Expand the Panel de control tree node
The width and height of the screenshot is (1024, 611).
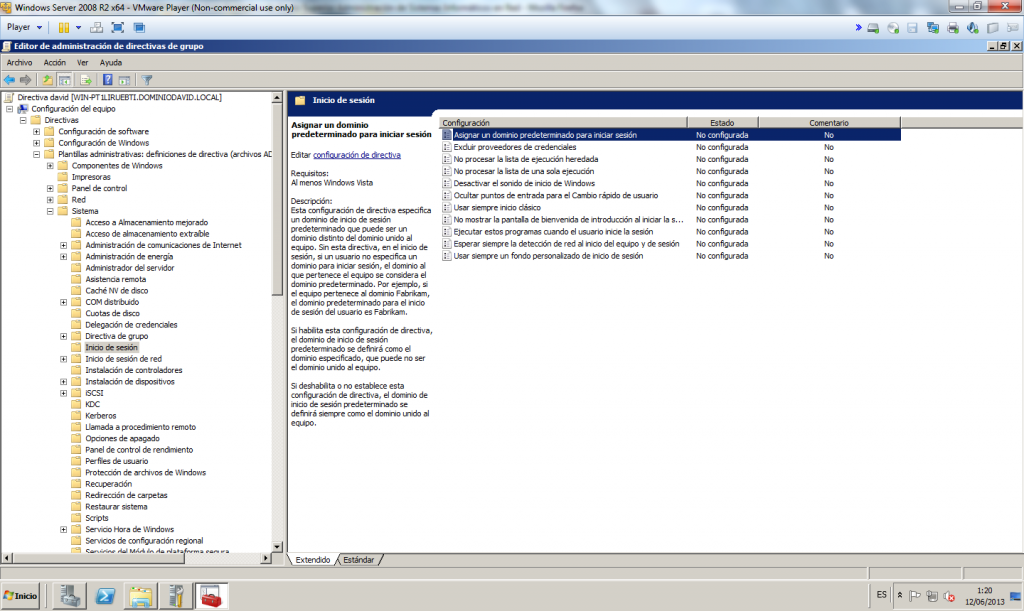50,188
